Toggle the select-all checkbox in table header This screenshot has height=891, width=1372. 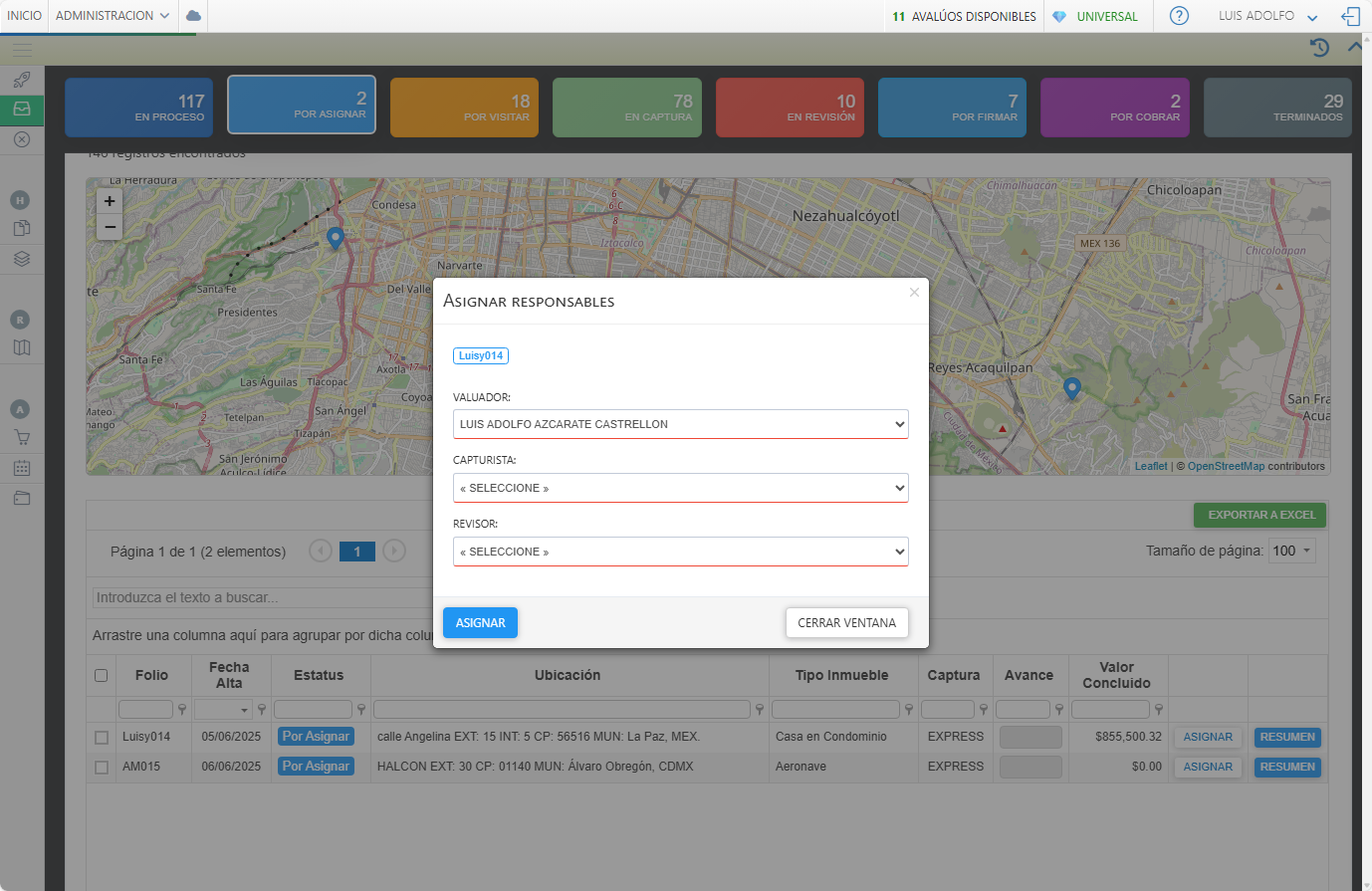tap(102, 675)
